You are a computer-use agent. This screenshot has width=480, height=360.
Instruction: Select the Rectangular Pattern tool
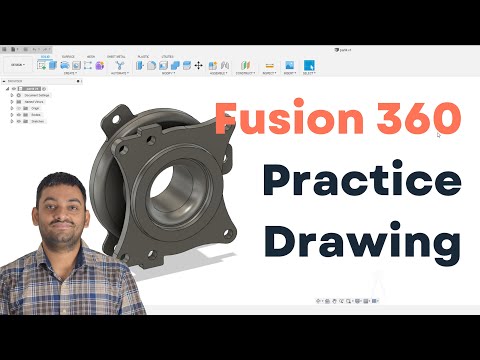88,65
